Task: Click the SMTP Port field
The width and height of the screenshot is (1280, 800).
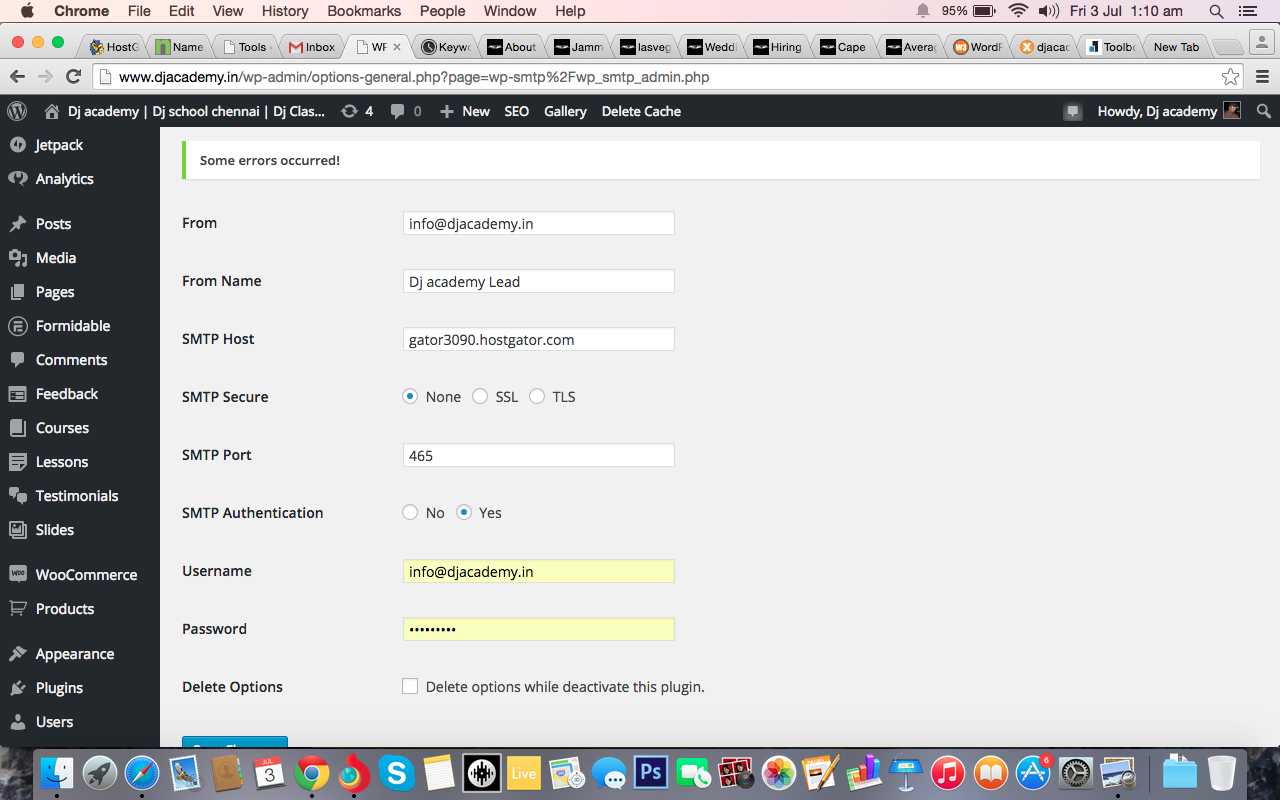Action: pyautogui.click(x=538, y=455)
